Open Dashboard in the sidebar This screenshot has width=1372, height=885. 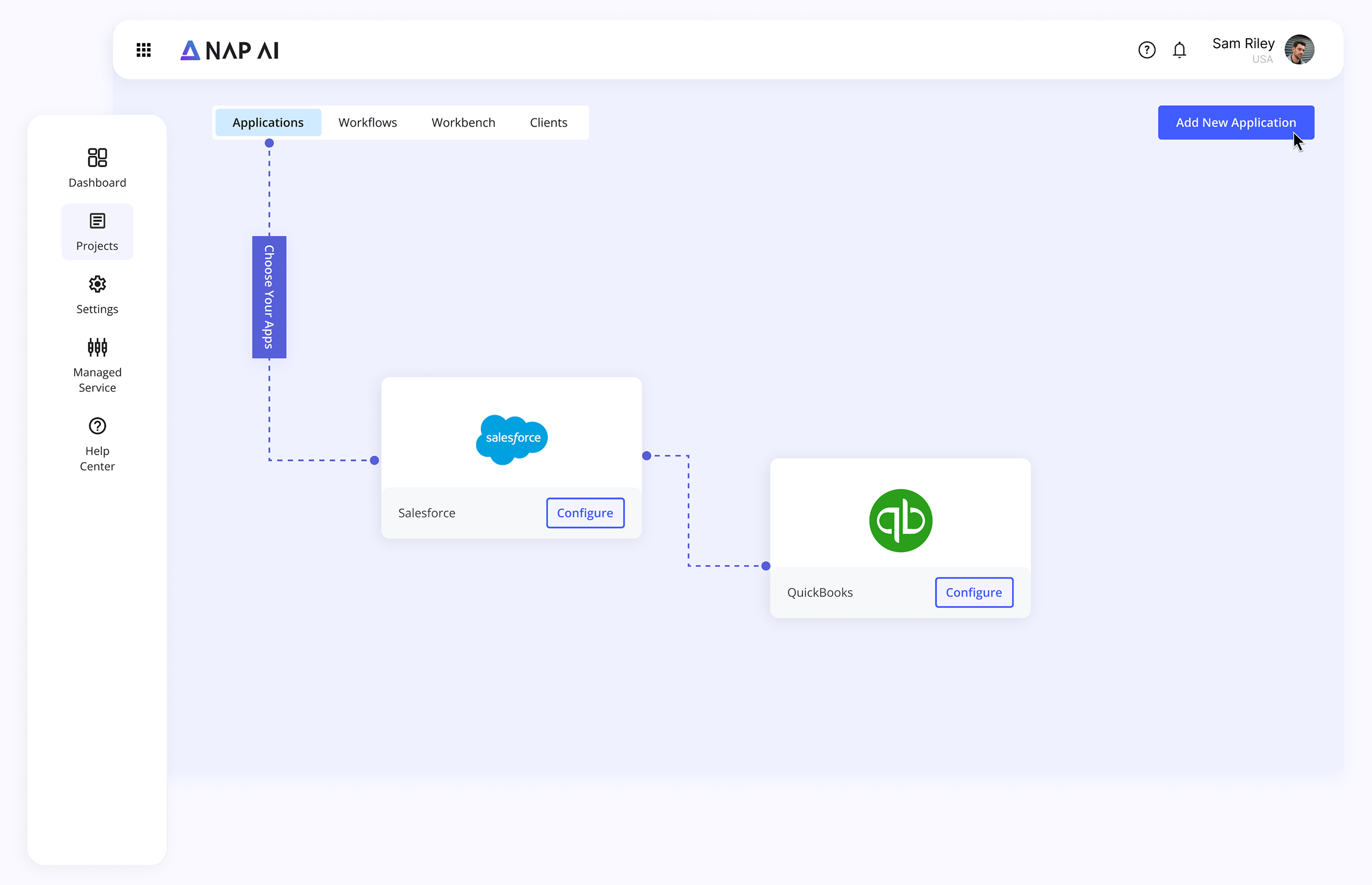click(x=97, y=168)
